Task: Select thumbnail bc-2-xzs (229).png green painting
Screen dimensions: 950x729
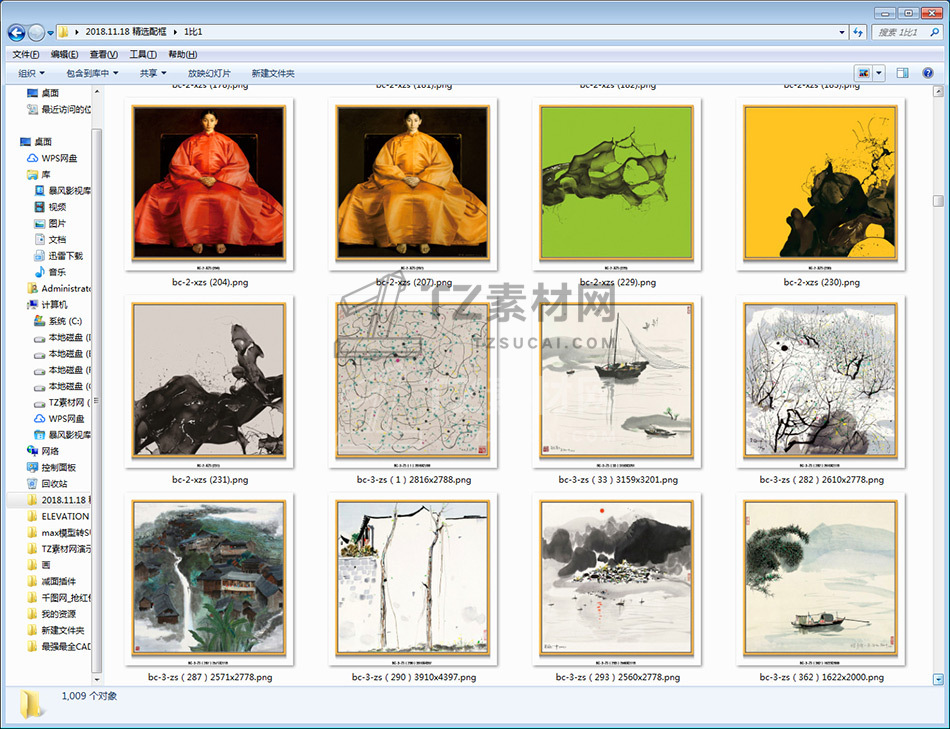Action: pos(616,183)
